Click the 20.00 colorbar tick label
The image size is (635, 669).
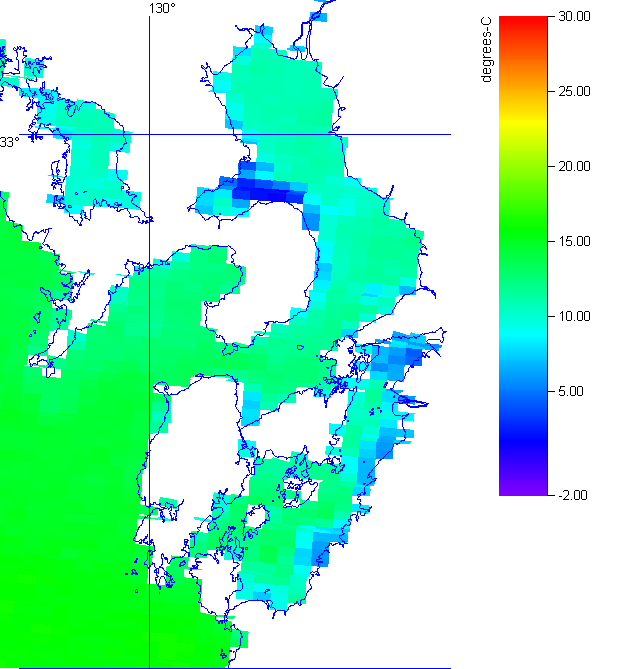pos(574,166)
